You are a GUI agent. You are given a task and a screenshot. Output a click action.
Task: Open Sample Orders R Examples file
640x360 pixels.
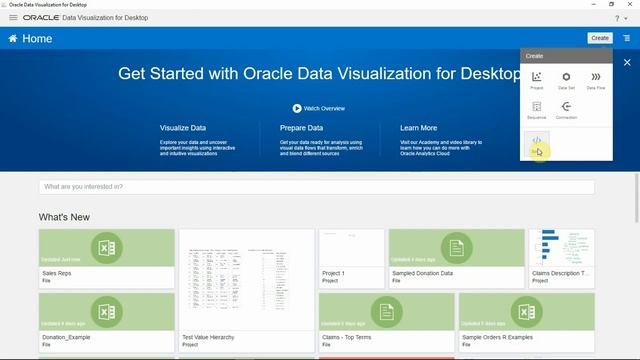tap(527, 322)
